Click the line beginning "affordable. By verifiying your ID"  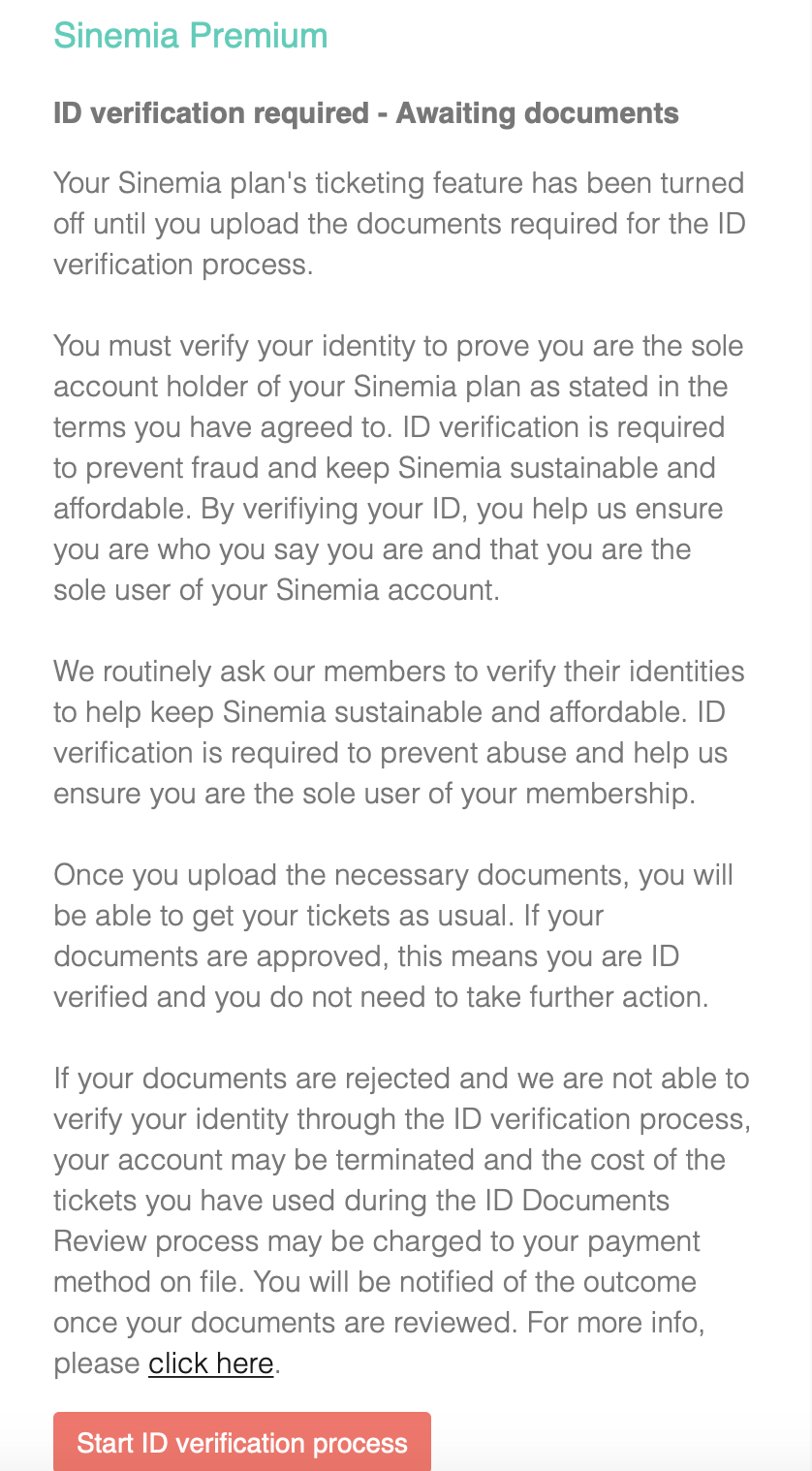389,509
